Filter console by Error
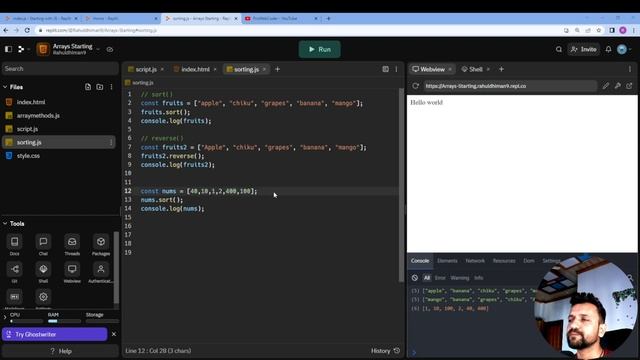Viewport: 640px width, 360px height. click(x=440, y=278)
